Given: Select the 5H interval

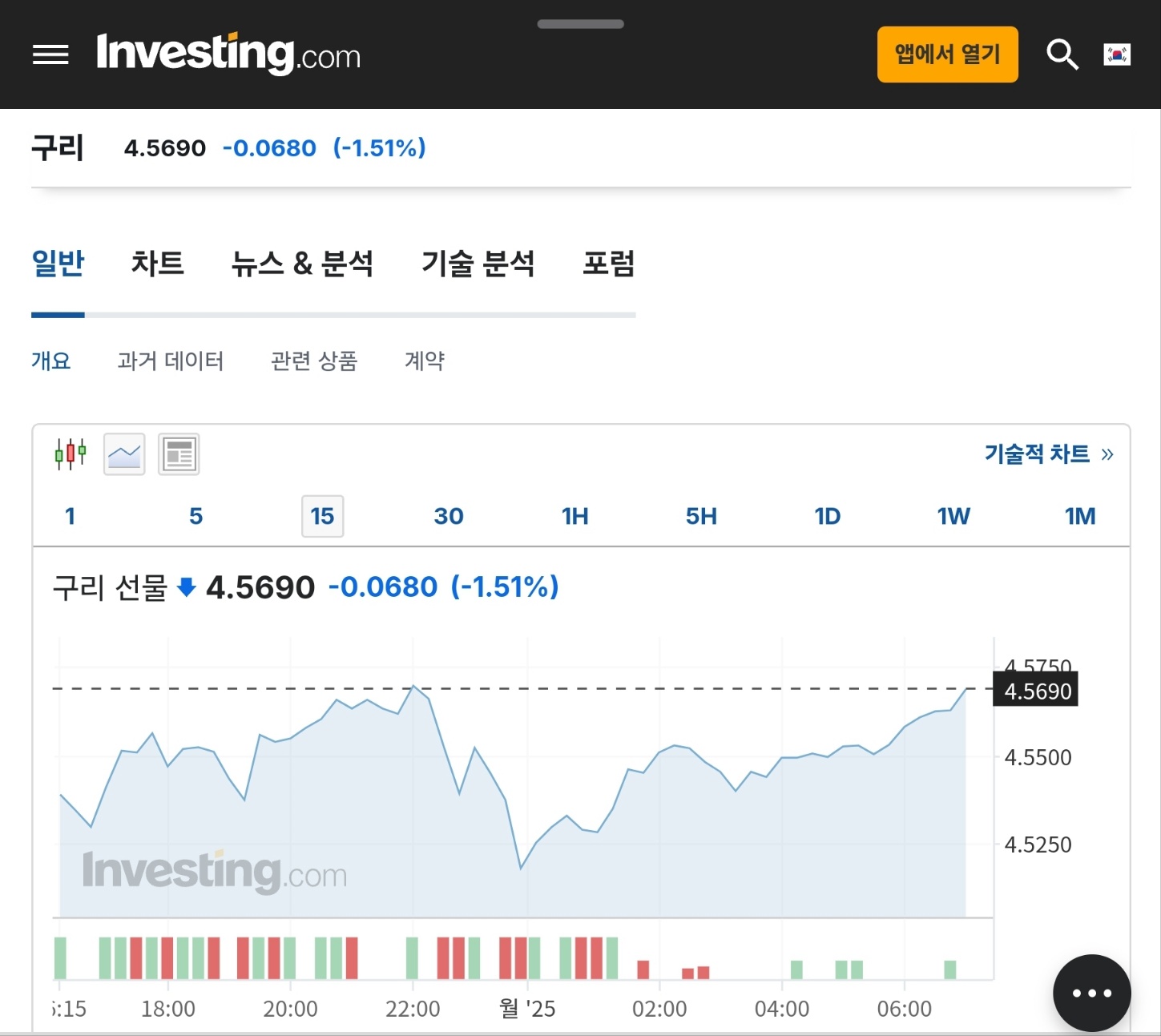Looking at the screenshot, I should click(701, 516).
